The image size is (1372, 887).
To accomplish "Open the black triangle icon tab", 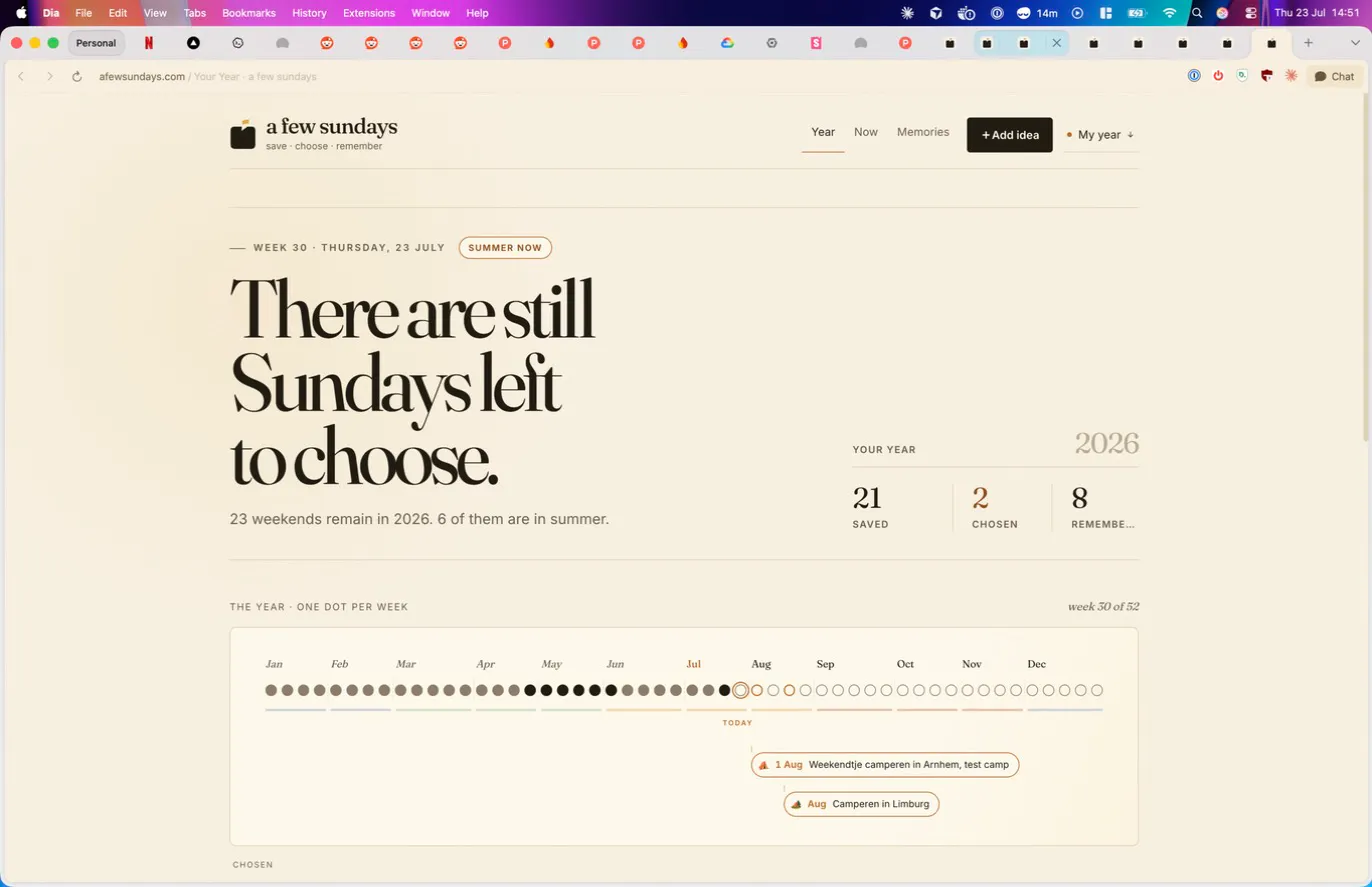I will coord(193,43).
